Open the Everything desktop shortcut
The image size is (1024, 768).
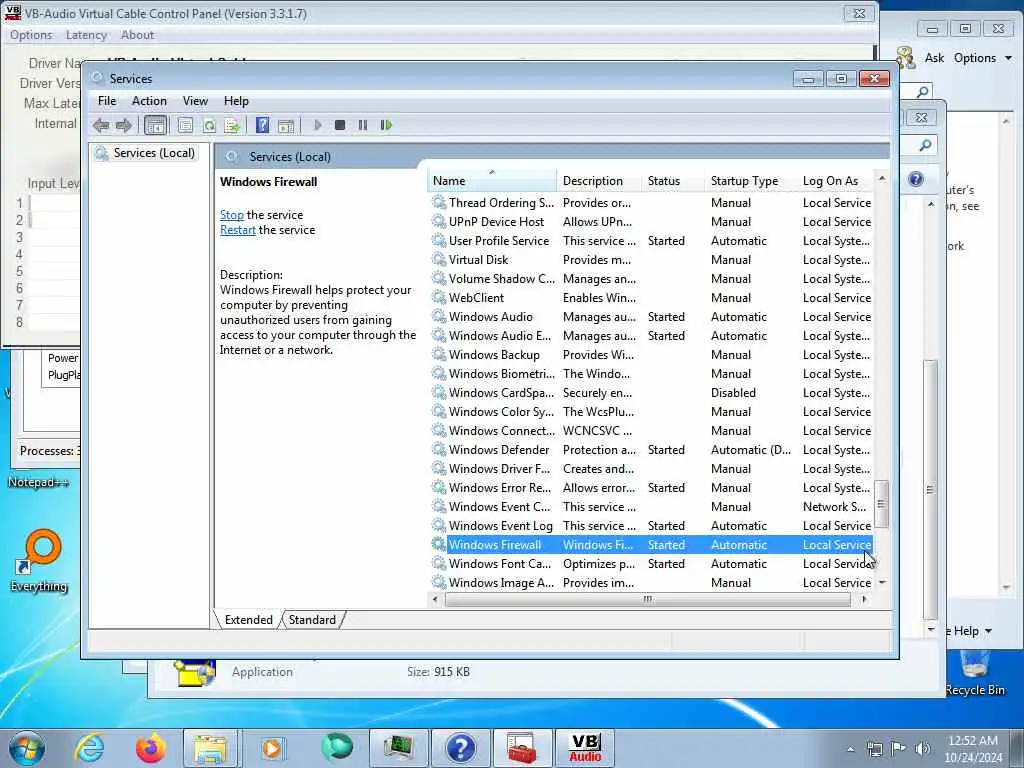point(39,561)
